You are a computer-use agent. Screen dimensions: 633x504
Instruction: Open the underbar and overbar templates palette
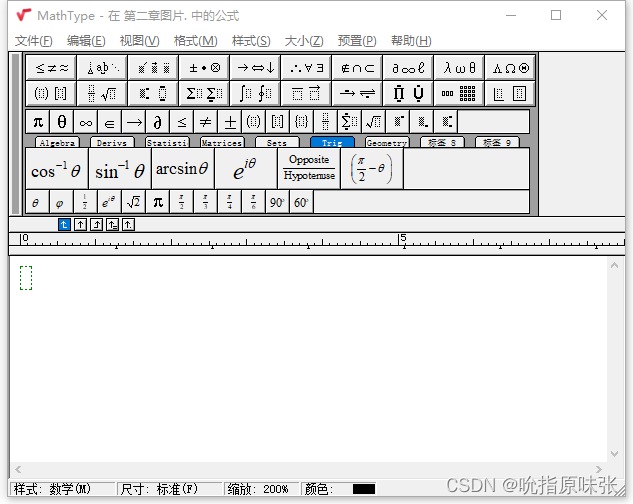click(x=306, y=94)
